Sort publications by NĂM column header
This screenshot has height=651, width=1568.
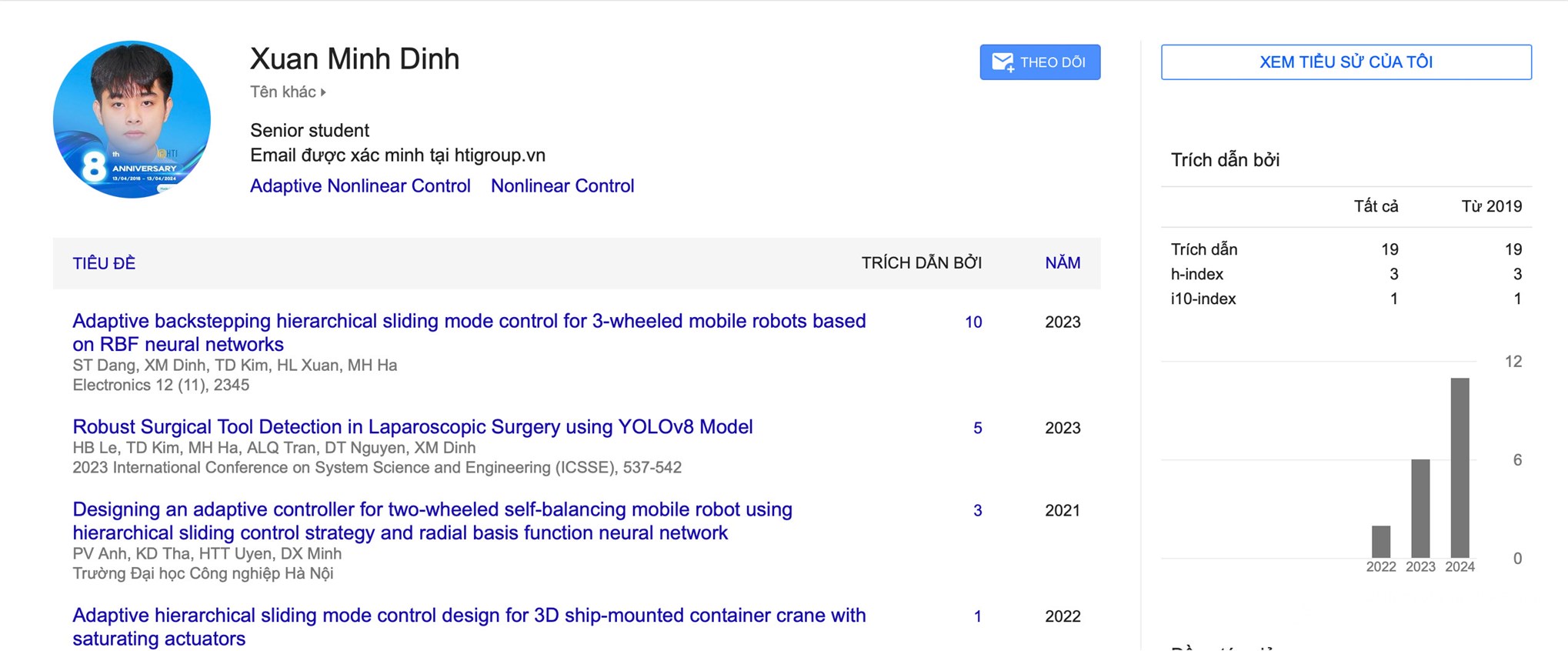tap(1062, 263)
